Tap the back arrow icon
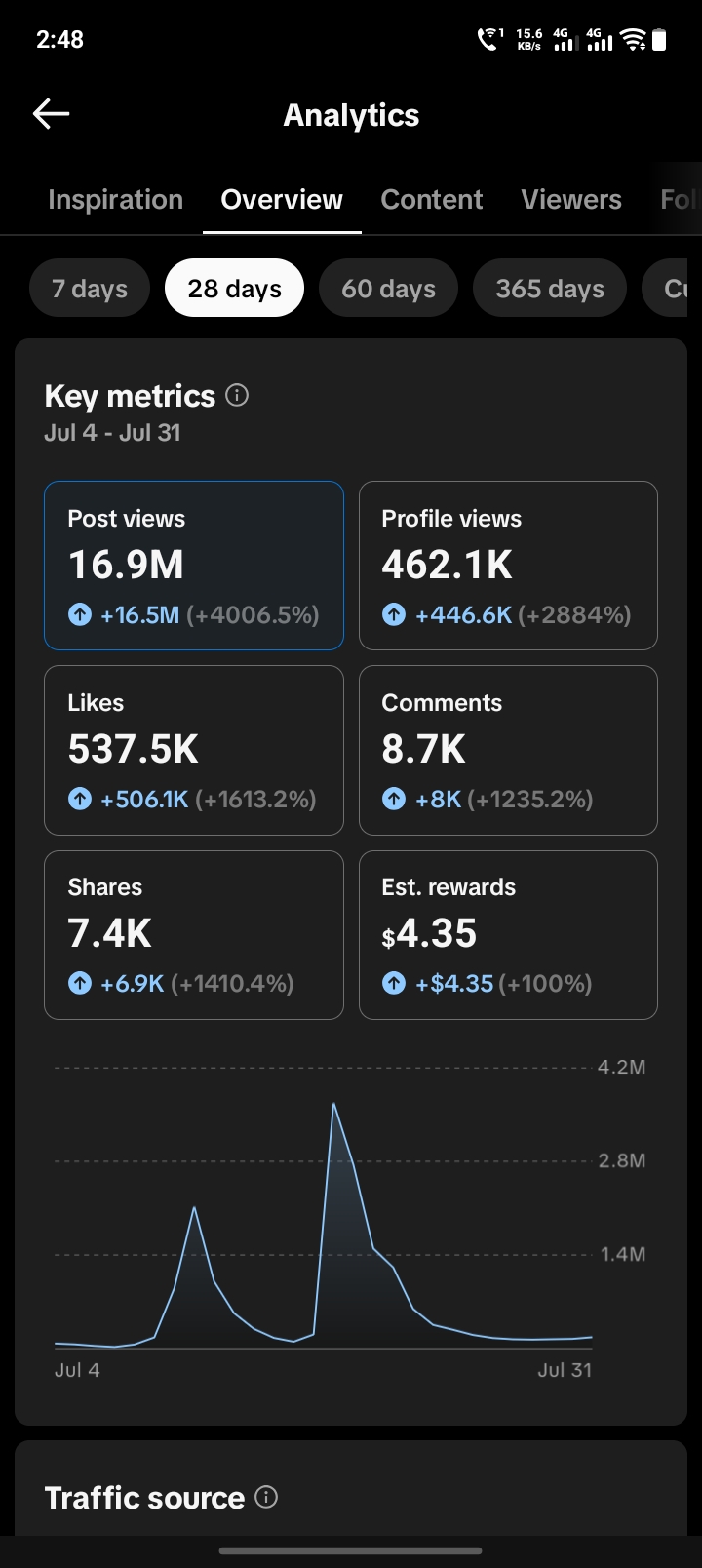Viewport: 702px width, 1568px height. pos(51,114)
